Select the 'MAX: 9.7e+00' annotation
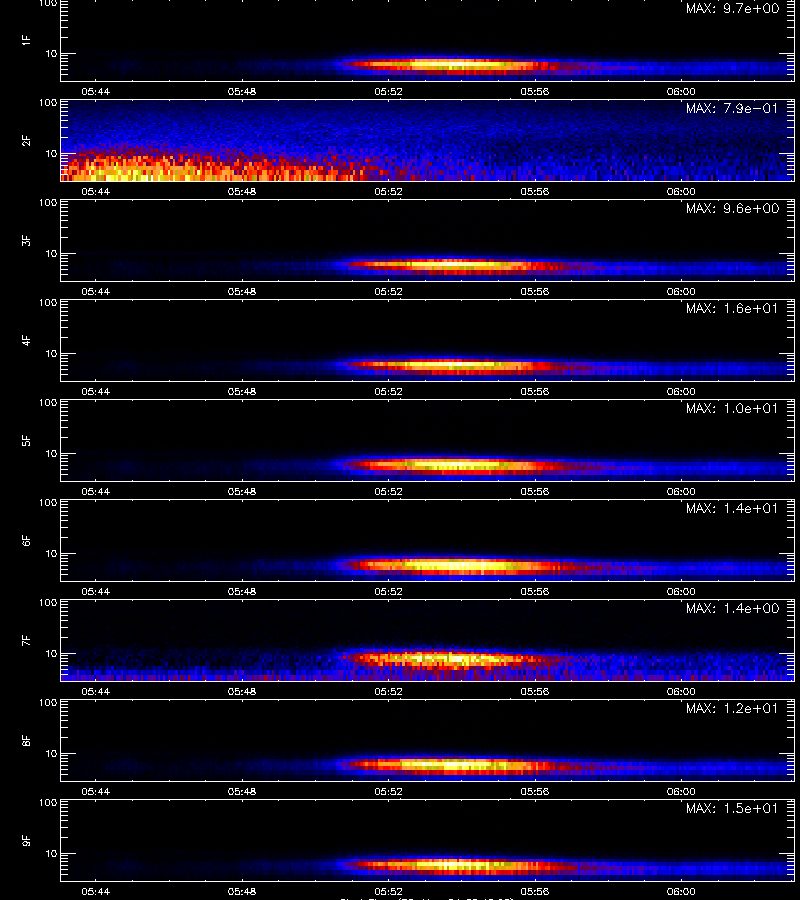Viewport: 800px width, 900px height. point(732,9)
